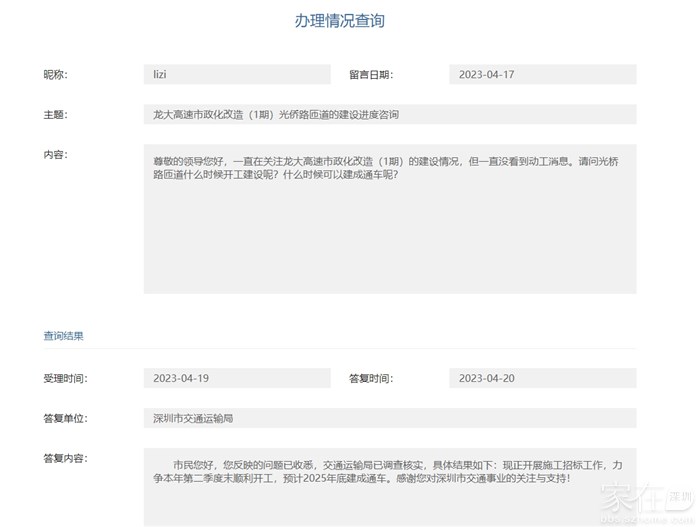Select the 深圳市交通运输局 reply unit field
The height and width of the screenshot is (527, 700).
point(389,418)
